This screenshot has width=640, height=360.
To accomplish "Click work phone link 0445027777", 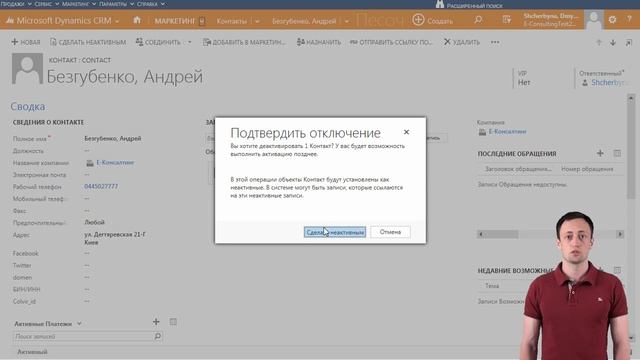I will point(101,187).
